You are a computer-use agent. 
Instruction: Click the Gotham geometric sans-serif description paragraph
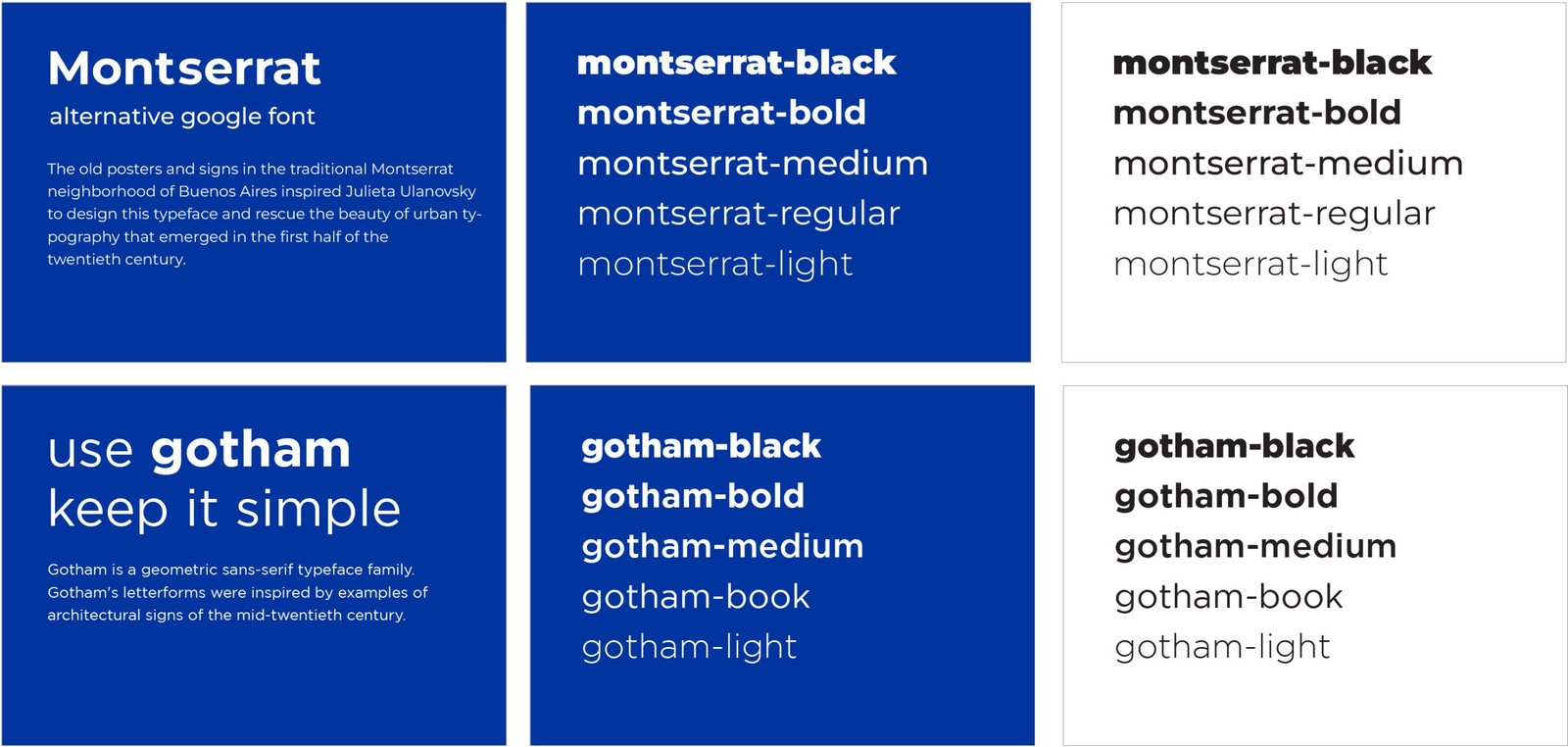(237, 592)
